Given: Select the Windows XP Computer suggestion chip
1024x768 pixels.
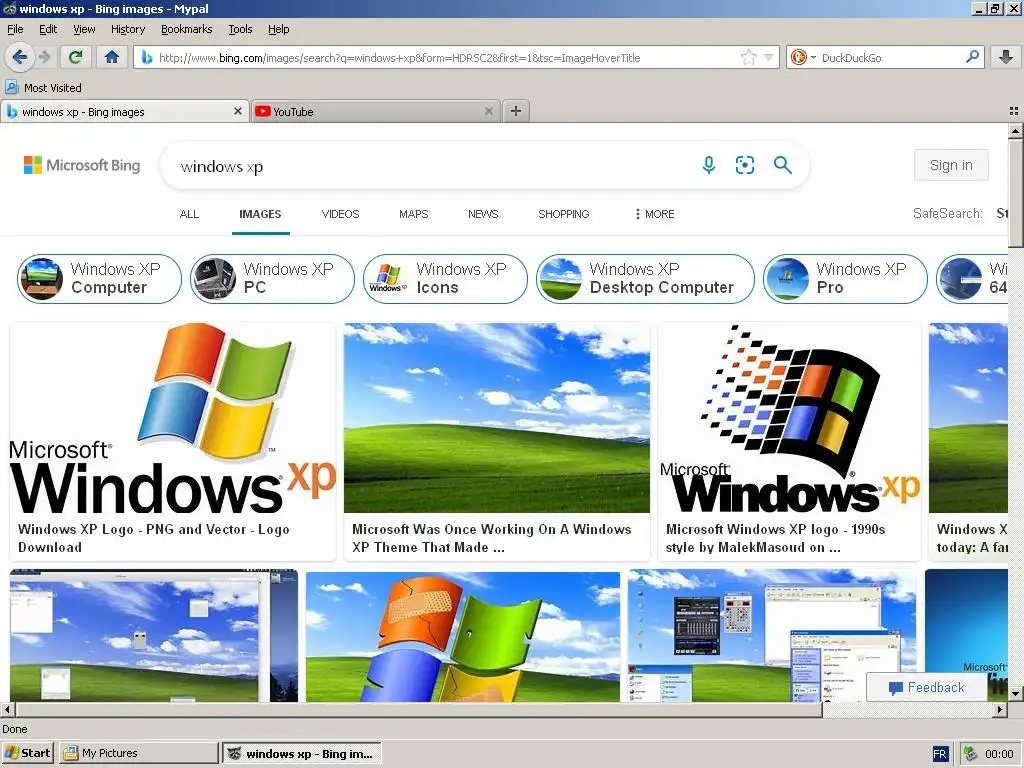Looking at the screenshot, I should [99, 279].
